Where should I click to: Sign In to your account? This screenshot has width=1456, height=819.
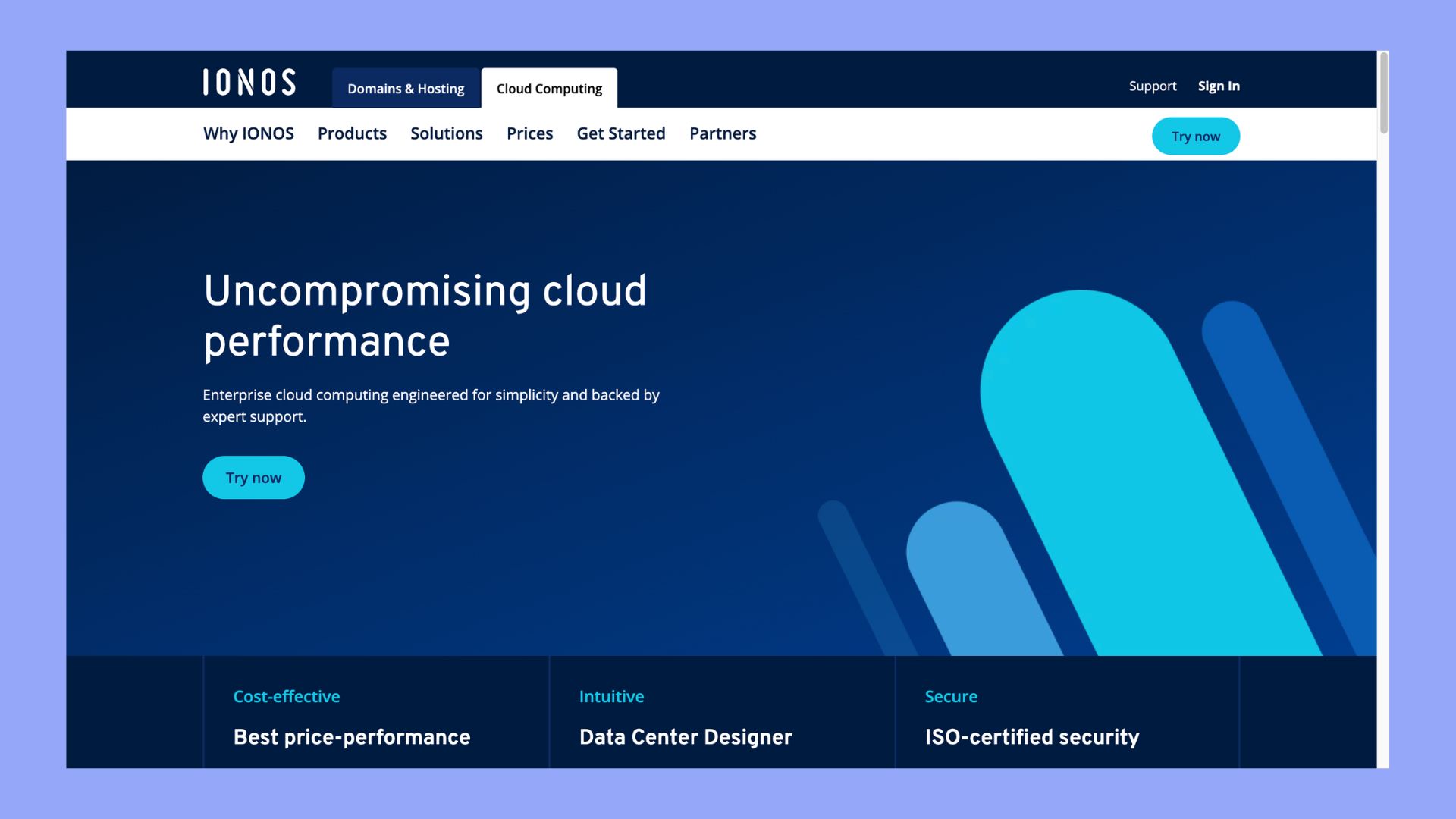tap(1218, 86)
